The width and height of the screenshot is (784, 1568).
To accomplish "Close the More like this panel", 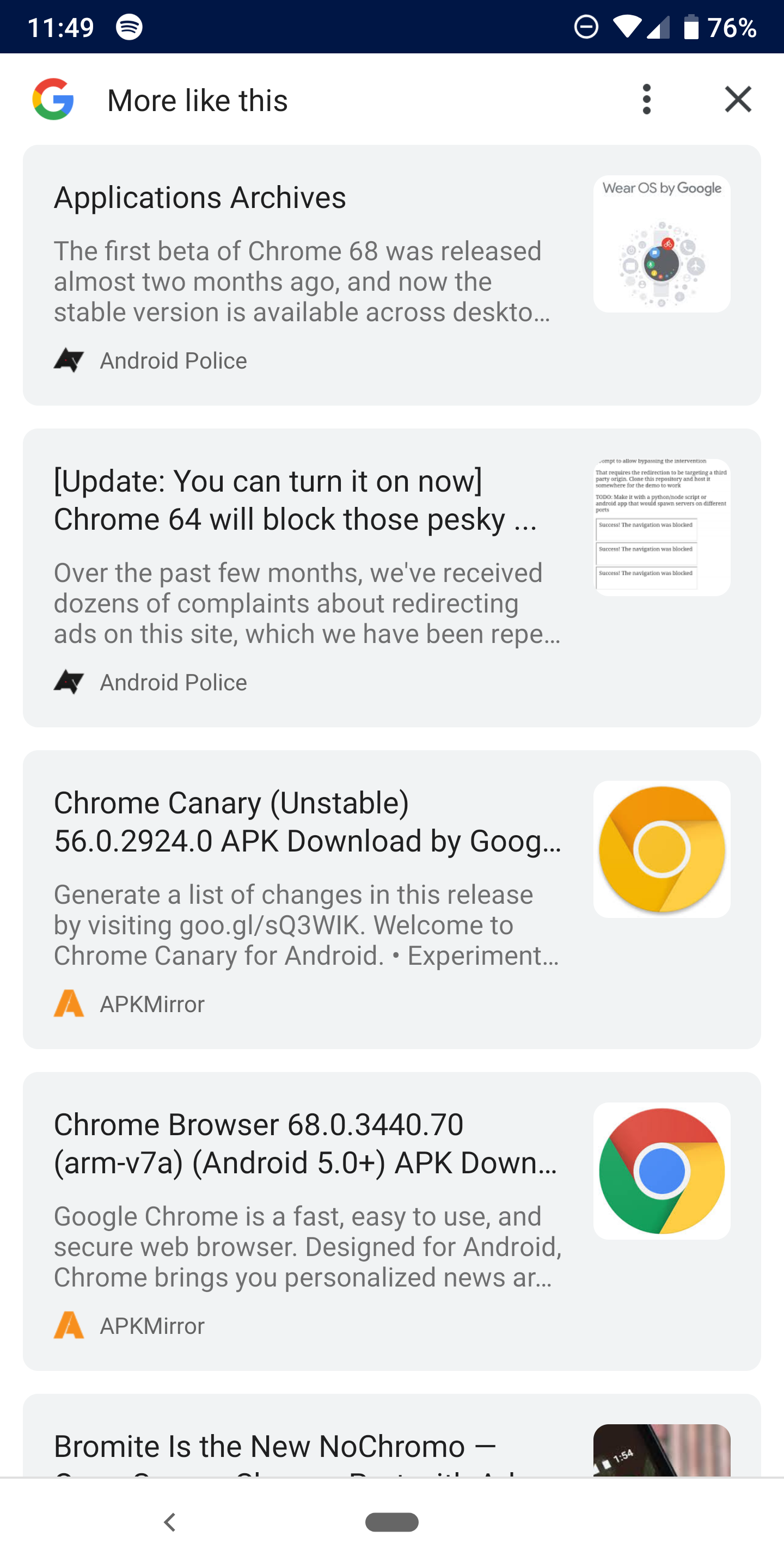I will tap(738, 99).
